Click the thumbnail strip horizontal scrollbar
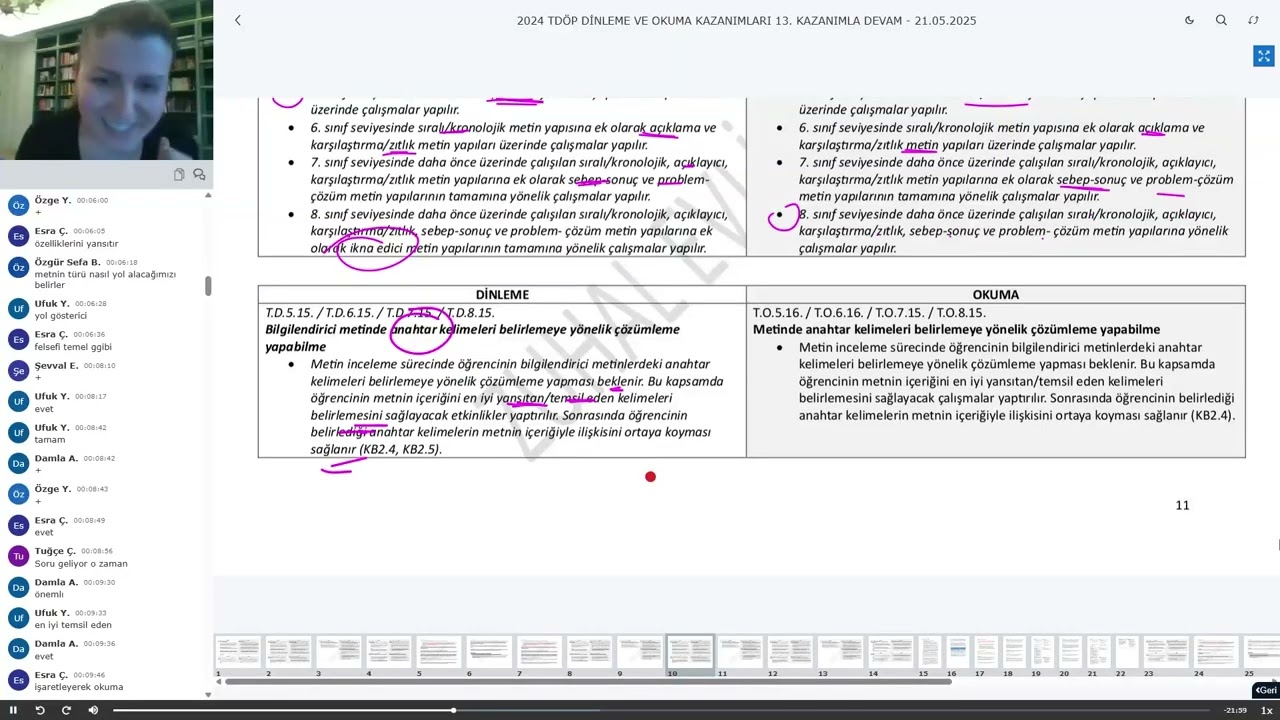1280x720 pixels. [588, 682]
